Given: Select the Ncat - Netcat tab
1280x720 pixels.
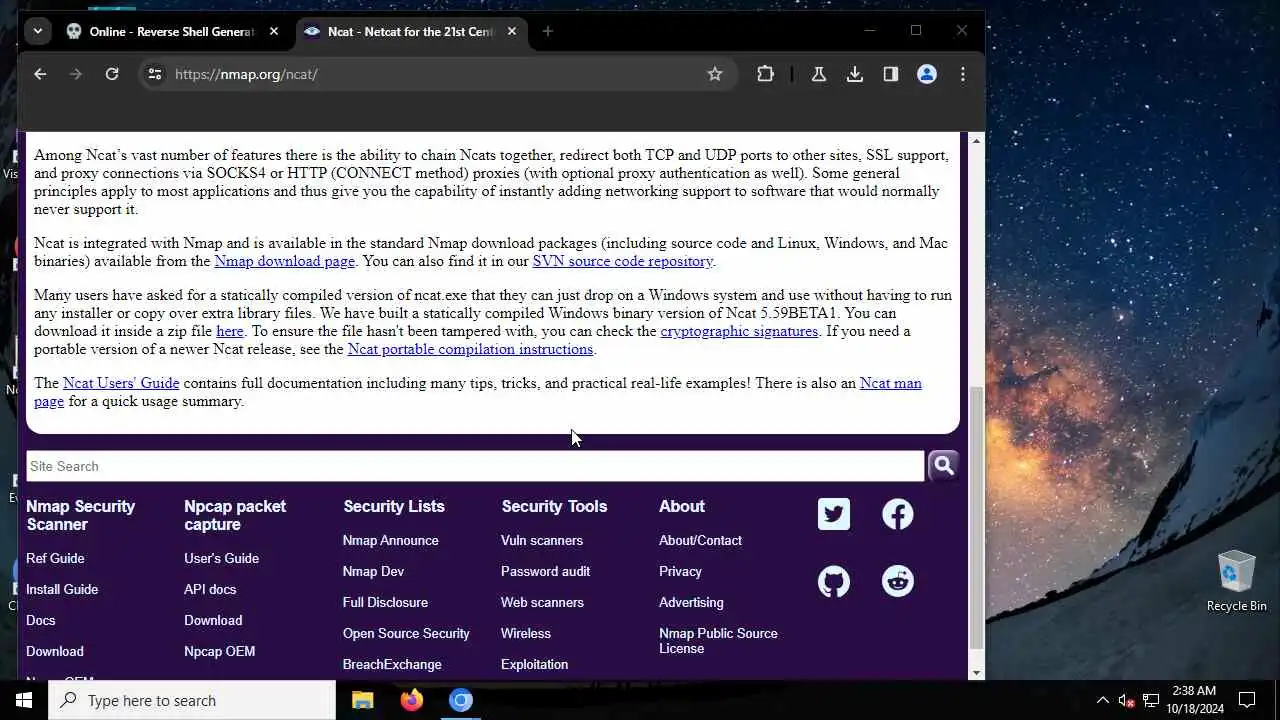Looking at the screenshot, I should click(x=410, y=31).
